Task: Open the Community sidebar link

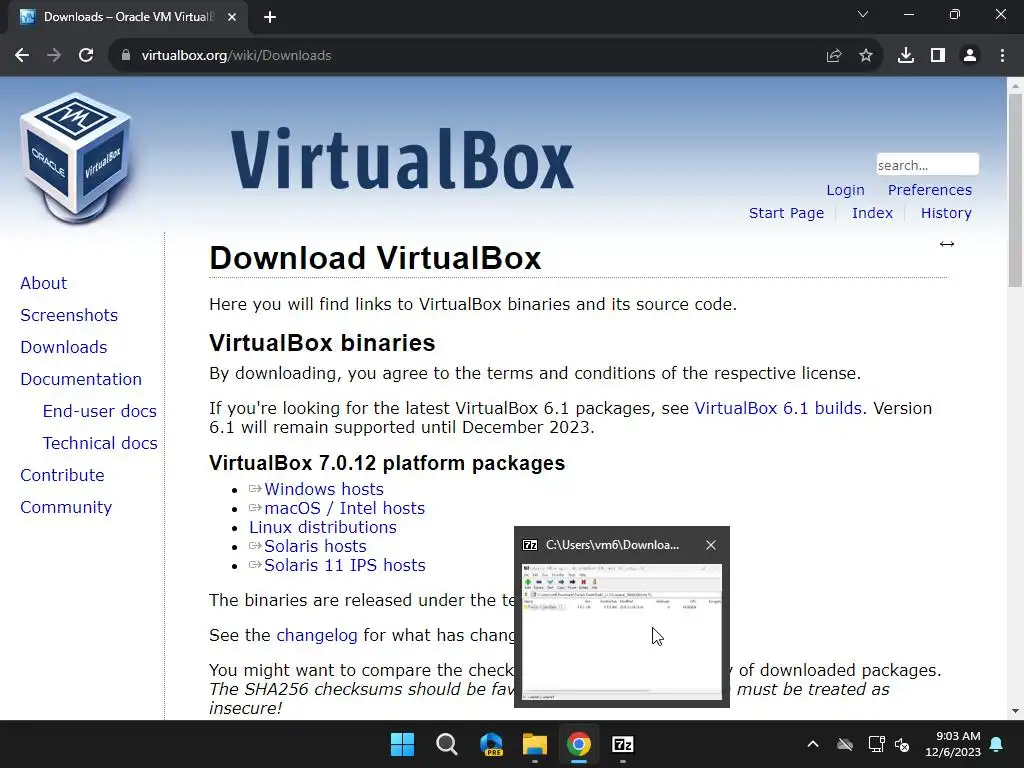Action: [x=66, y=507]
